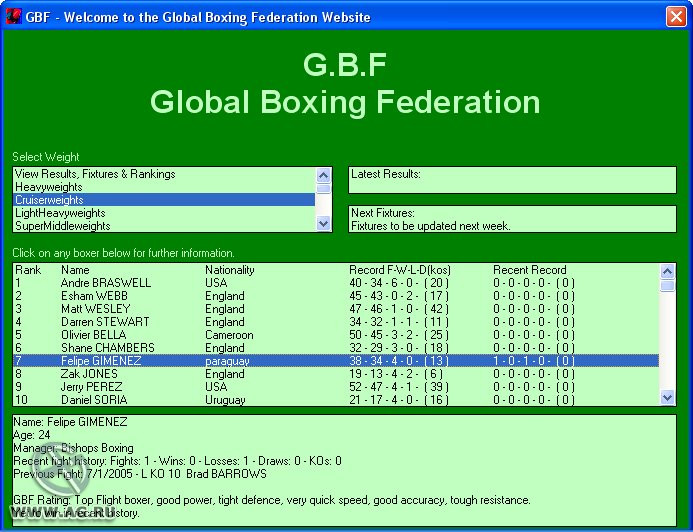Click the Previous Fight Brad BARROWS line
Image resolution: width=693 pixels, height=532 pixels.
[140, 474]
